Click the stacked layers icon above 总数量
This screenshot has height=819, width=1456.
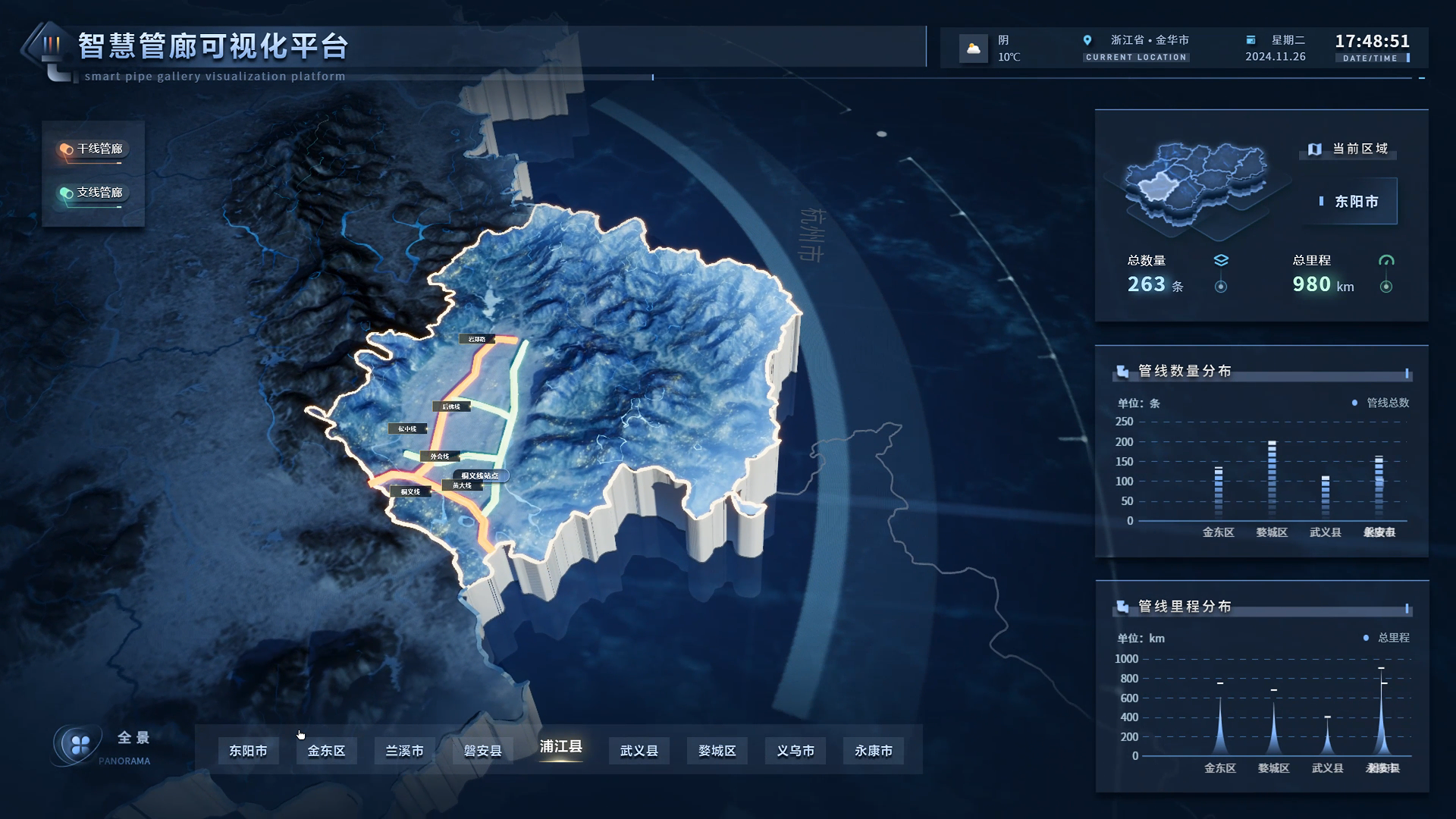click(x=1221, y=261)
